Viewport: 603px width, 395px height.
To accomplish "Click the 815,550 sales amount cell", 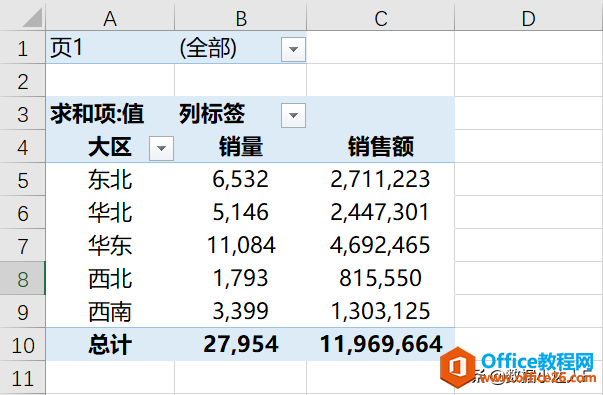I will coord(381,279).
